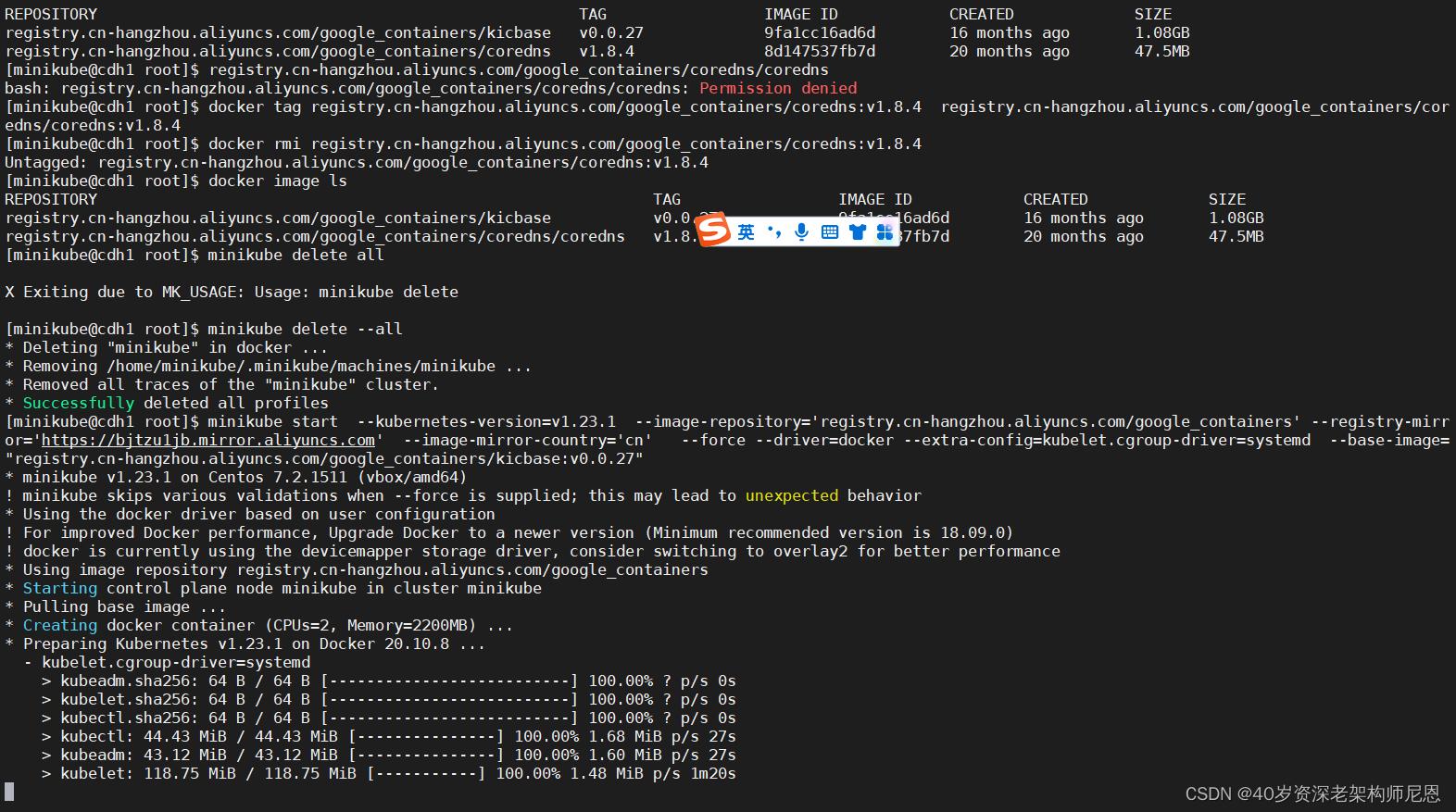
Task: Click the Sogou input method S logo
Action: 713,230
